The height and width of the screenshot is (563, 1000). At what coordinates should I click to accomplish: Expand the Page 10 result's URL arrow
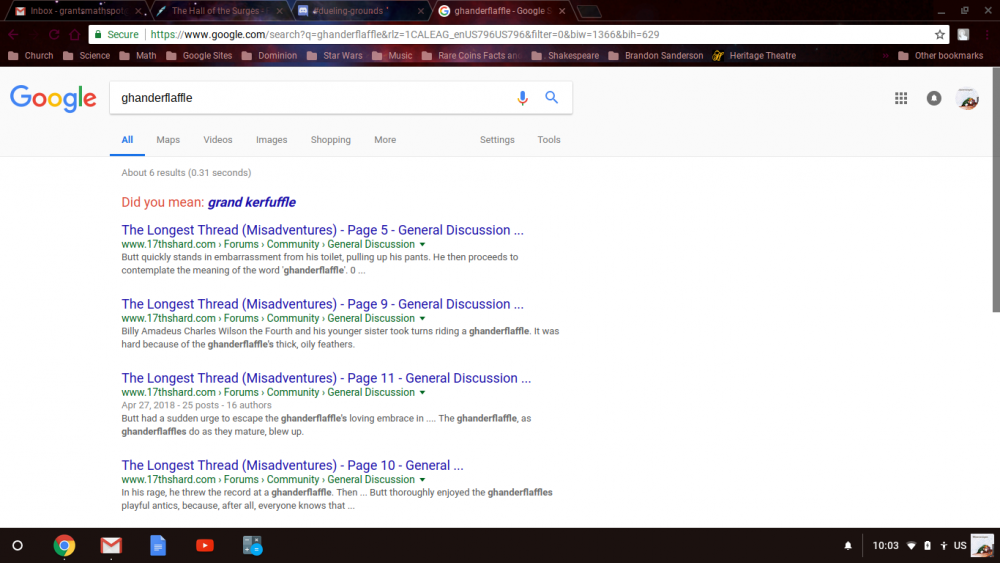[x=422, y=480]
